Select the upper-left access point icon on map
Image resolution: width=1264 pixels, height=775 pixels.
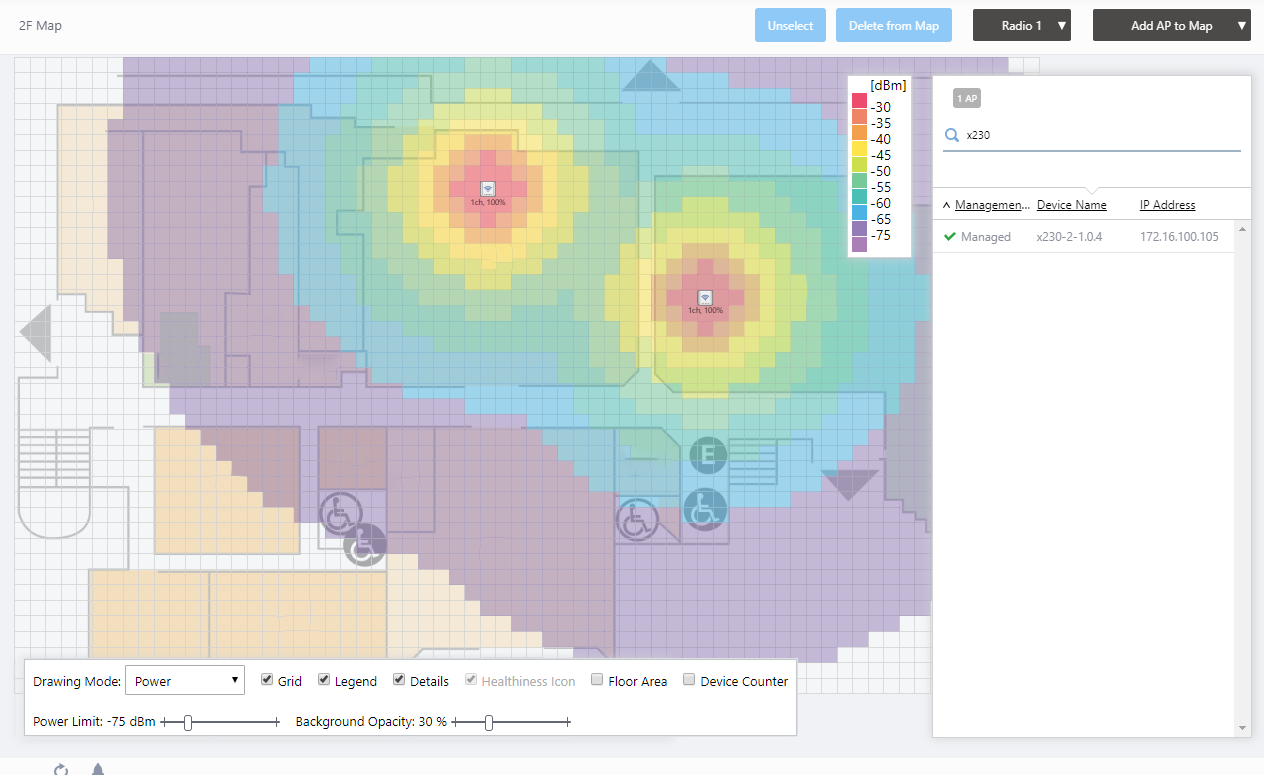point(488,188)
